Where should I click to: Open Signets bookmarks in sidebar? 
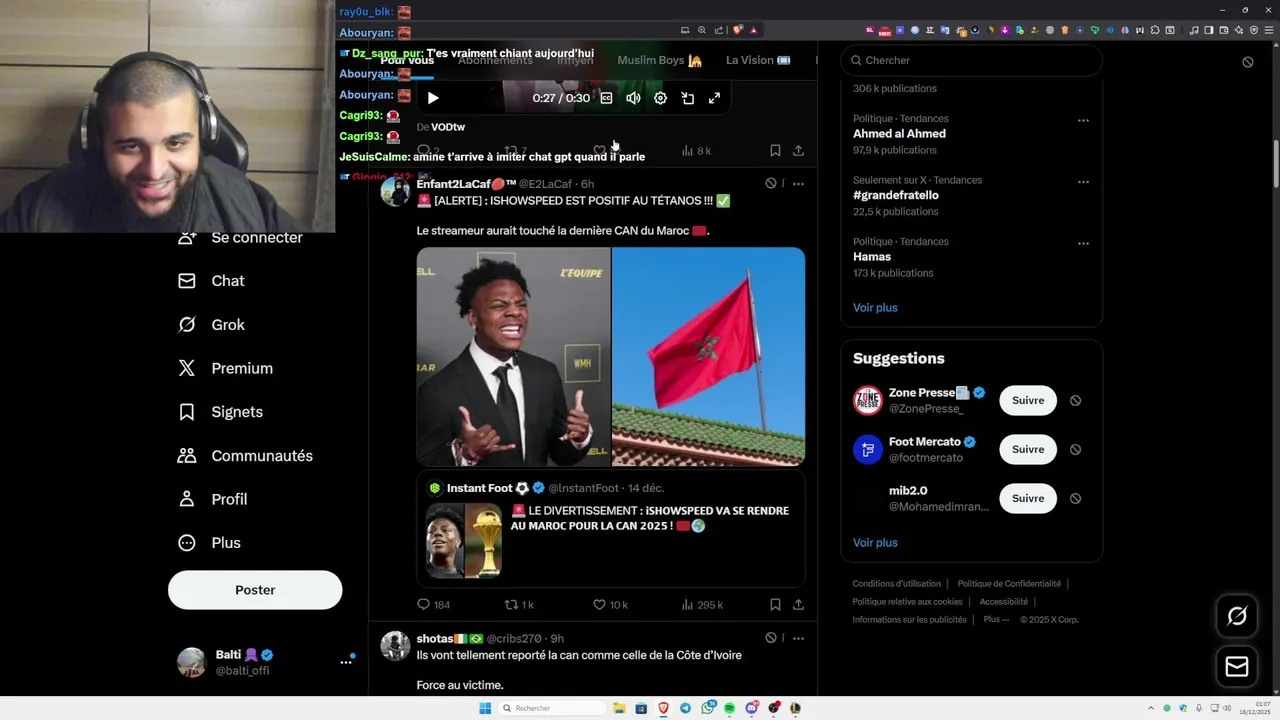tap(220, 412)
